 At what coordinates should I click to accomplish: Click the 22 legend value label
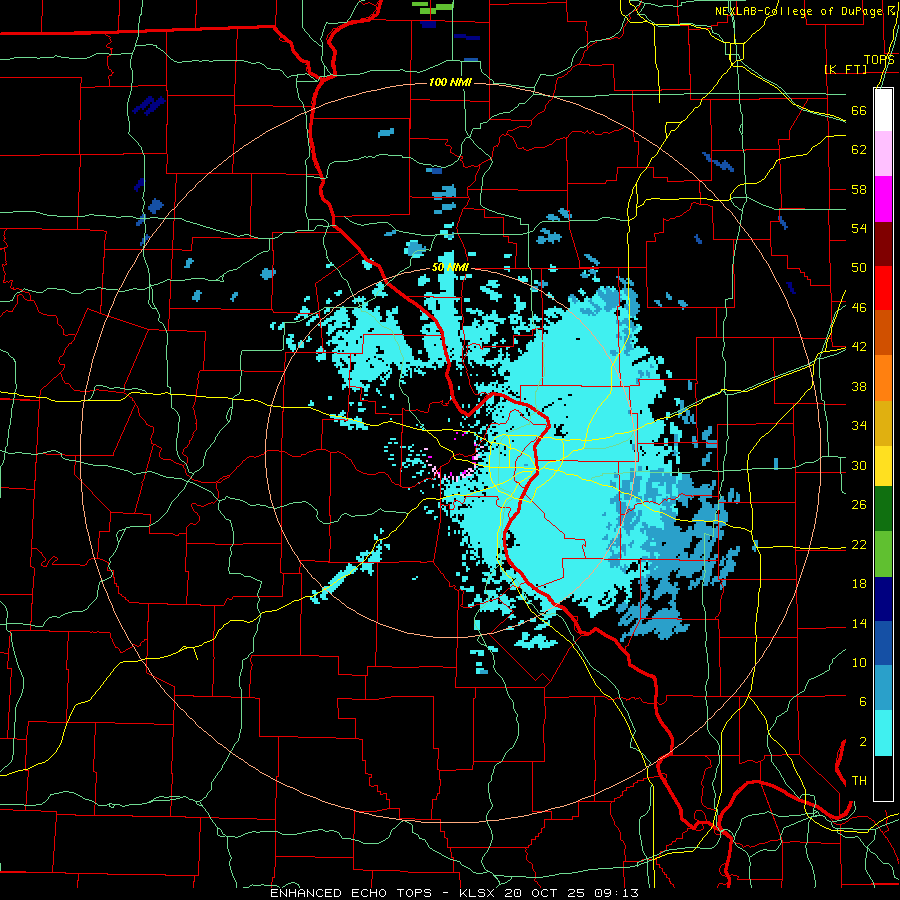point(859,544)
